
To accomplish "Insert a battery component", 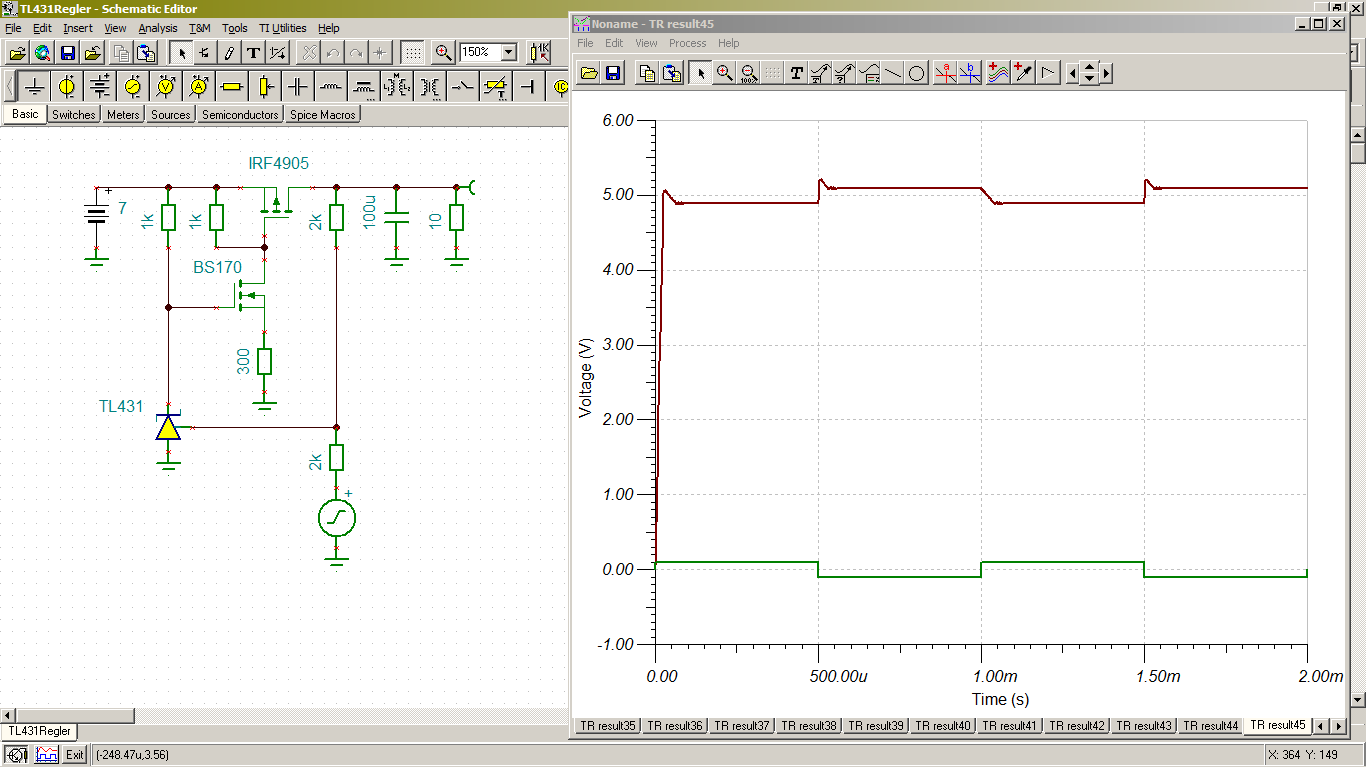I will coord(99,87).
